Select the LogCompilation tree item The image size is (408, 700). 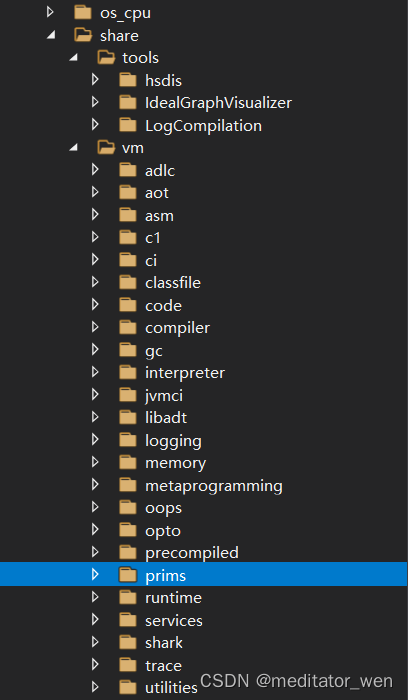[203, 125]
